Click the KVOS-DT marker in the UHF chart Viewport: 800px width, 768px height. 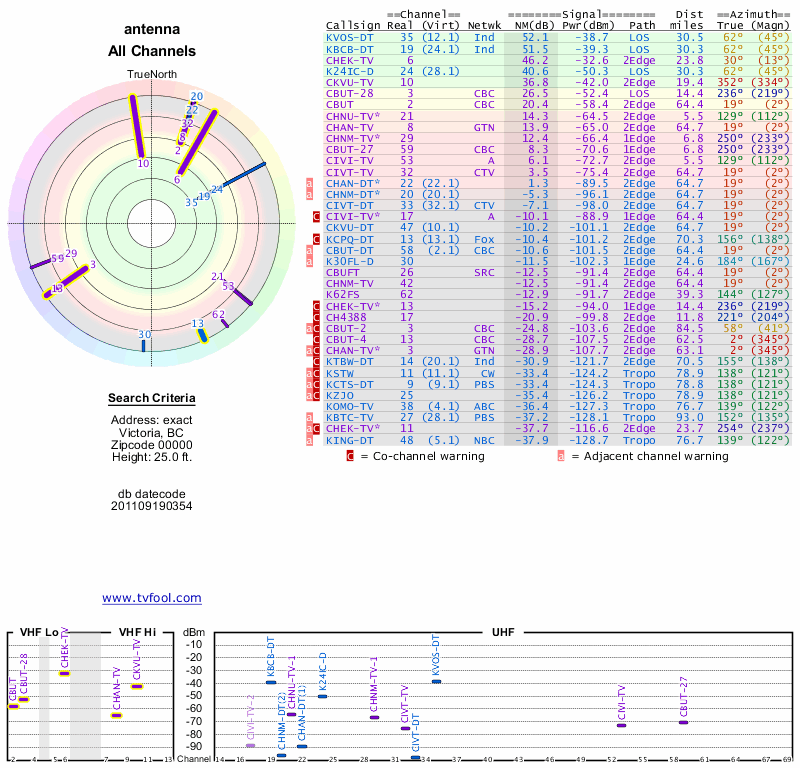[x=436, y=681]
